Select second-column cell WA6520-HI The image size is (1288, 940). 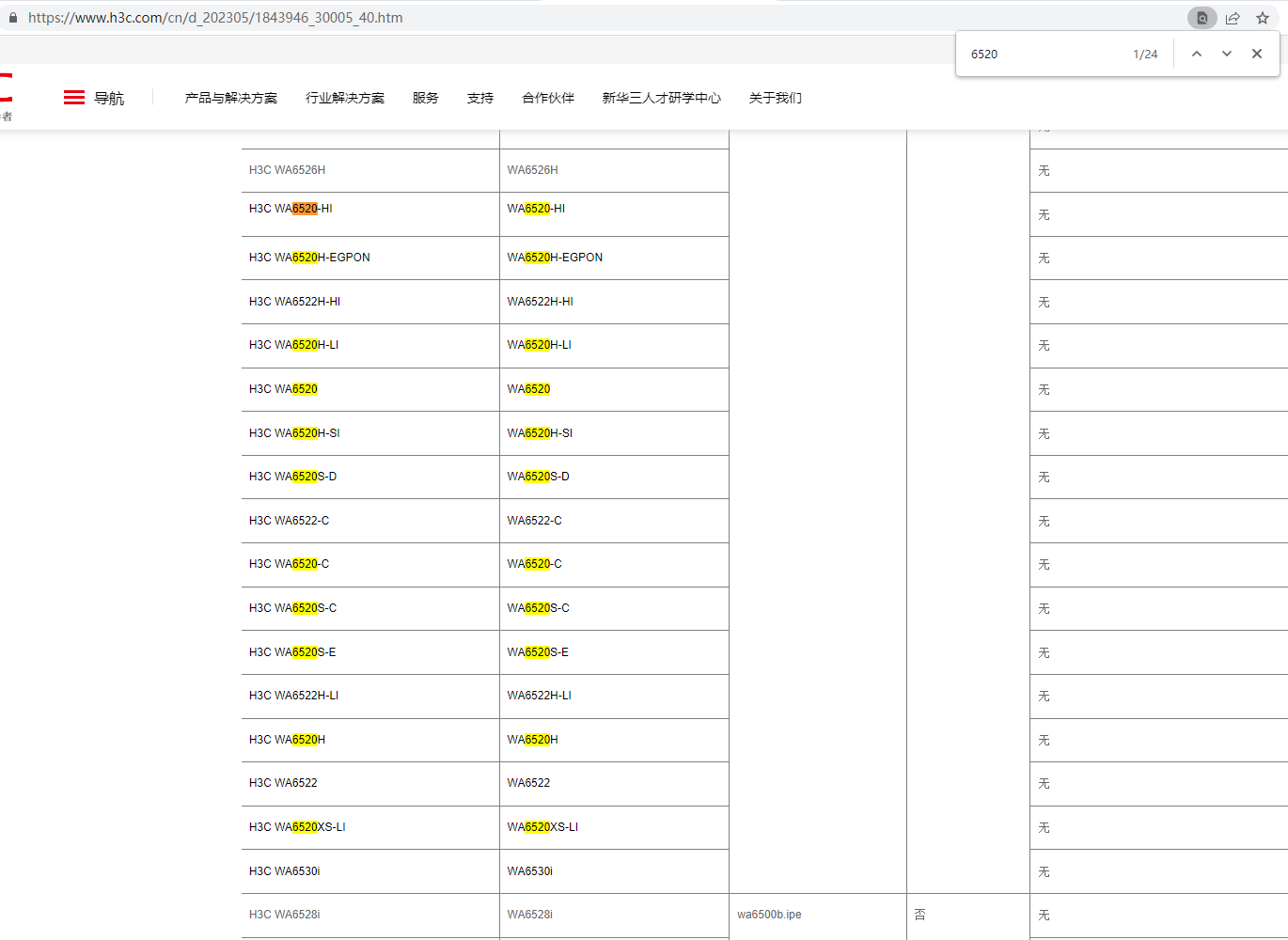point(536,209)
